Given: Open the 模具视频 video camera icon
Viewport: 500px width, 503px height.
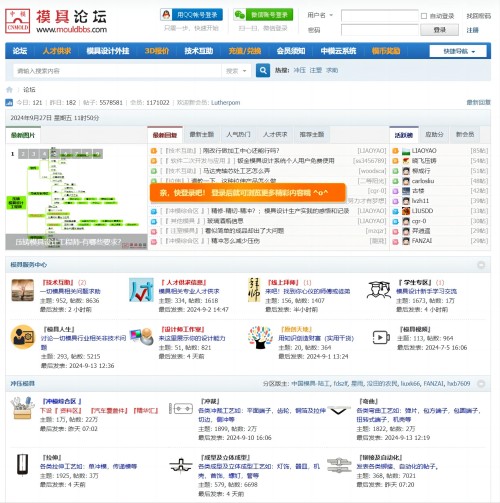Looking at the screenshot, I should tap(381, 337).
